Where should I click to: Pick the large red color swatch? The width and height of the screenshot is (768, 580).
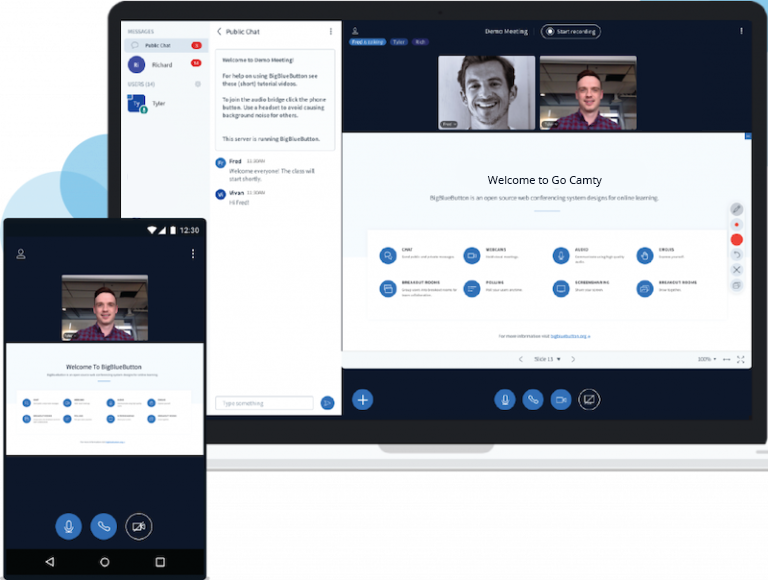[737, 239]
